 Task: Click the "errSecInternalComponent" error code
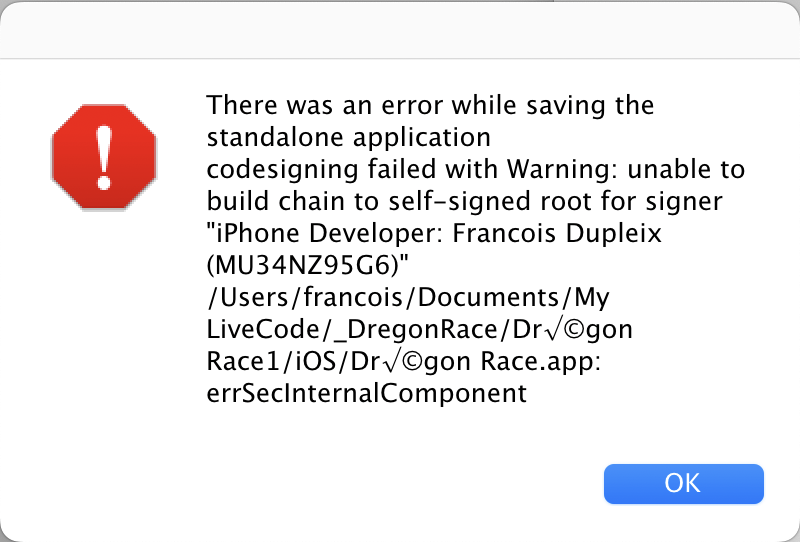(x=366, y=394)
